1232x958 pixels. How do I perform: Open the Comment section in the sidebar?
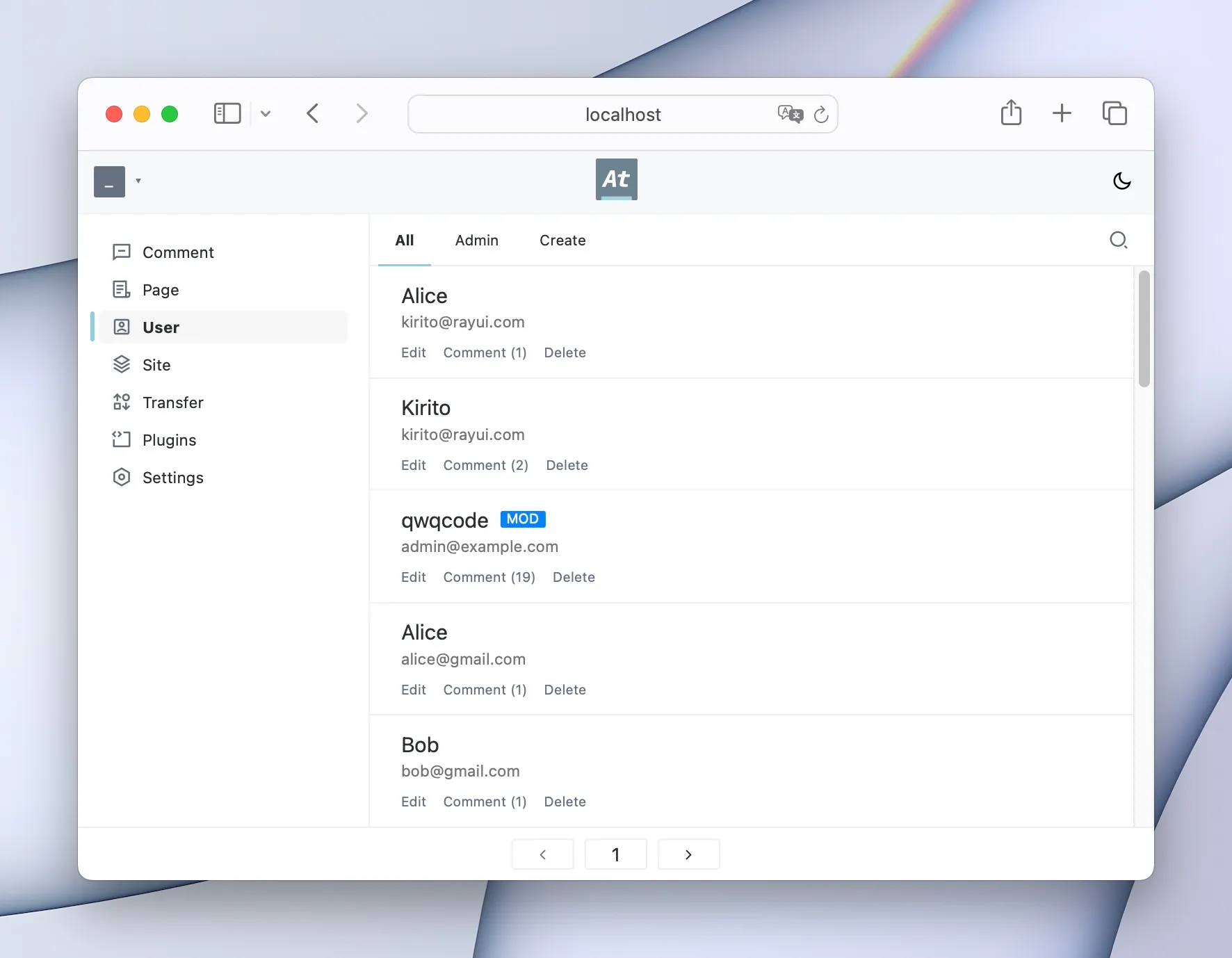178,252
